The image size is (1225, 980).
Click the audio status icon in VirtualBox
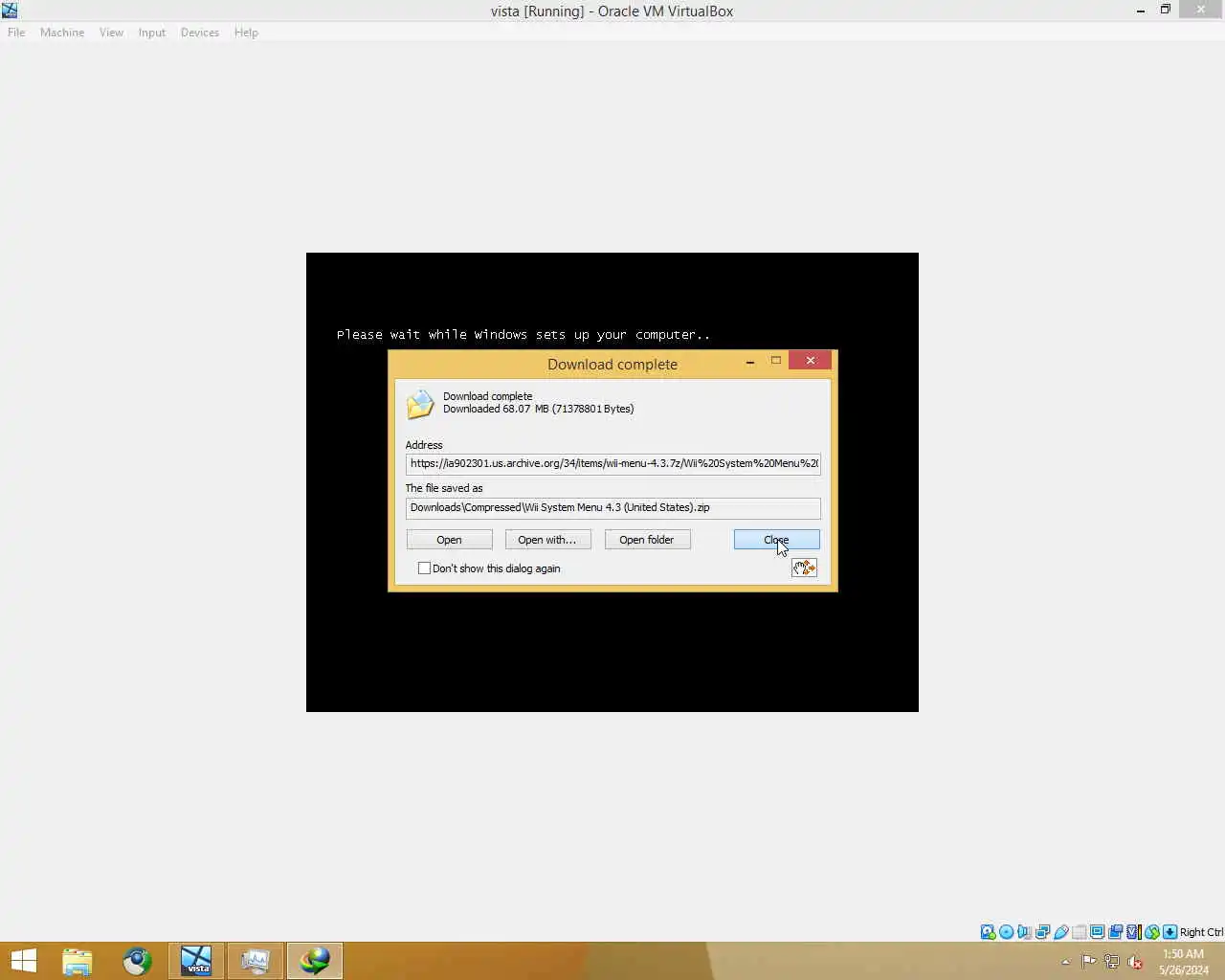pyautogui.click(x=1024, y=932)
